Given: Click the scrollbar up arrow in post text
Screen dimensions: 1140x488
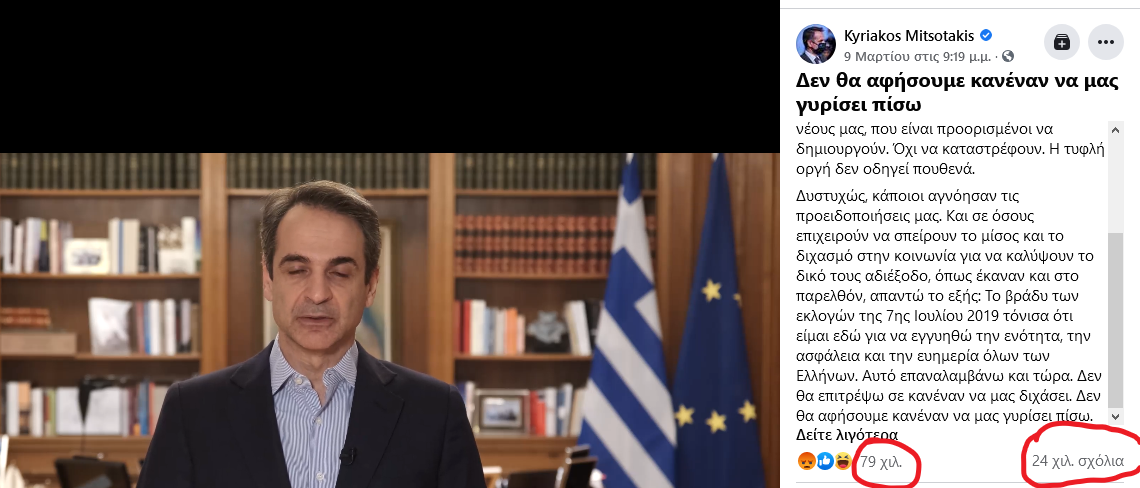Looking at the screenshot, I should (1115, 129).
